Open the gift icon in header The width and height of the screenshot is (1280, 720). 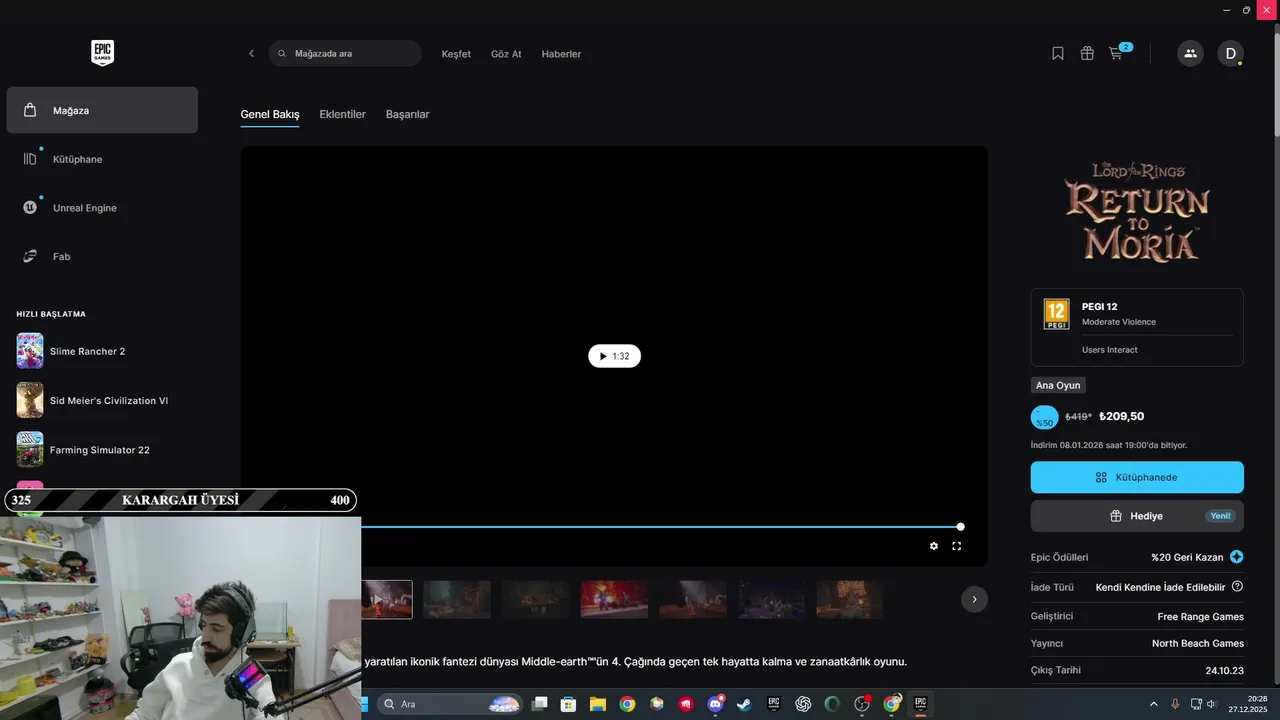(1087, 53)
